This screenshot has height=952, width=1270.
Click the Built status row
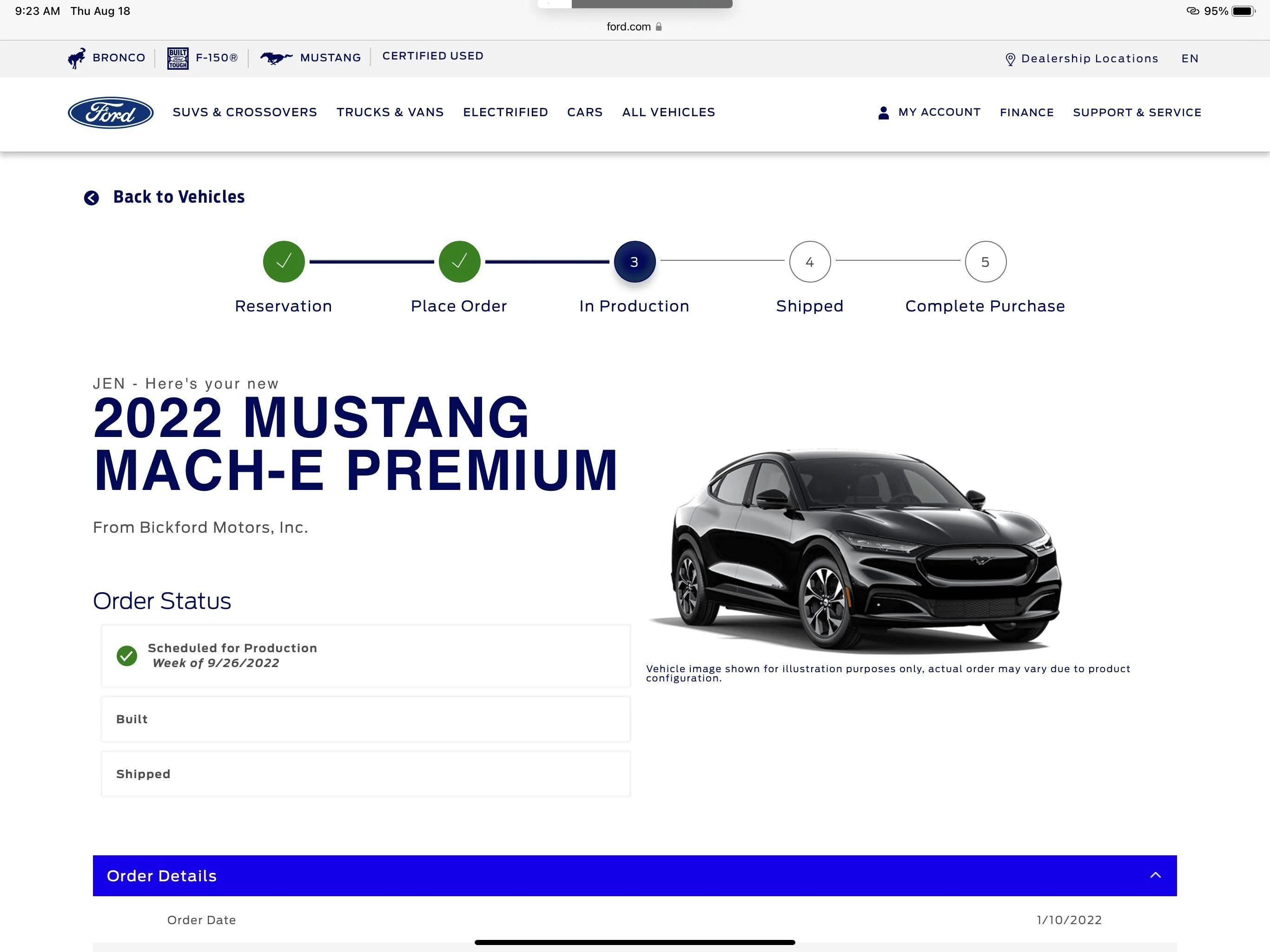point(366,719)
